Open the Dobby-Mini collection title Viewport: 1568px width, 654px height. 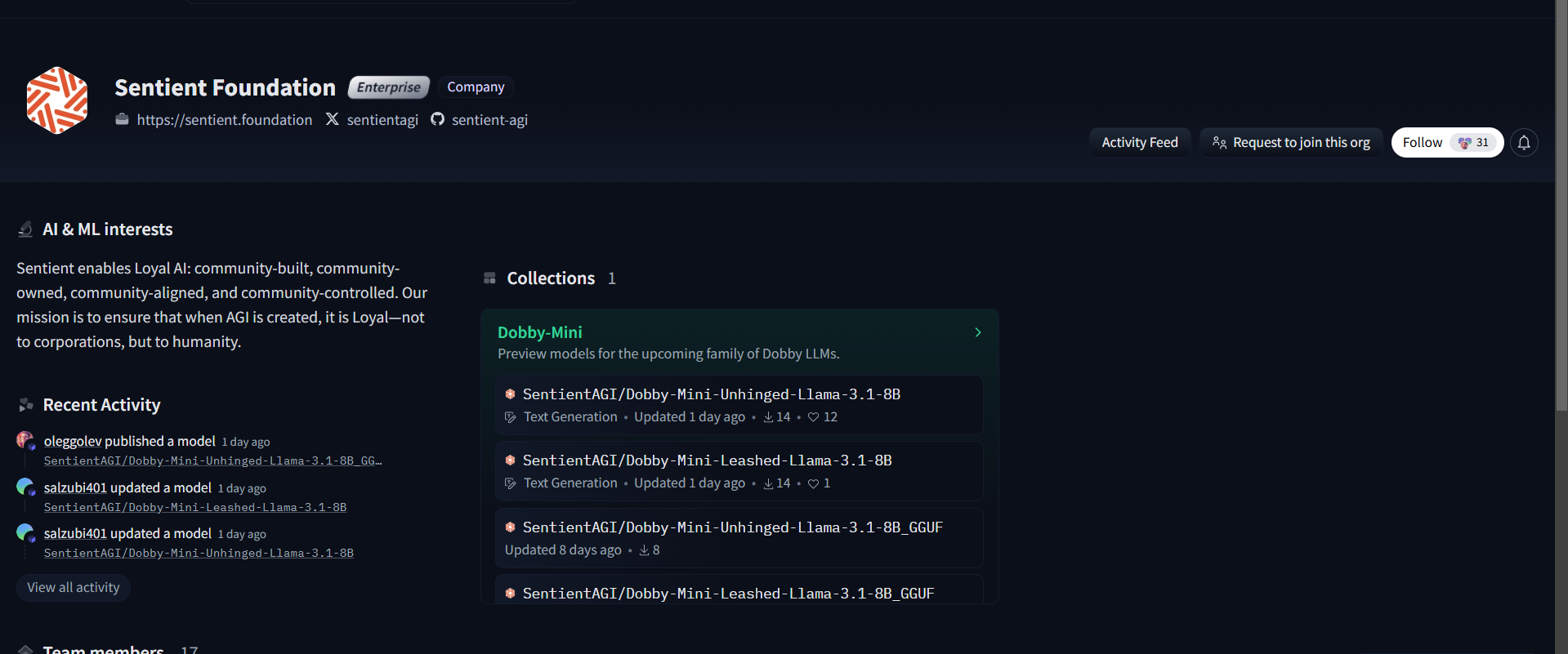click(540, 332)
